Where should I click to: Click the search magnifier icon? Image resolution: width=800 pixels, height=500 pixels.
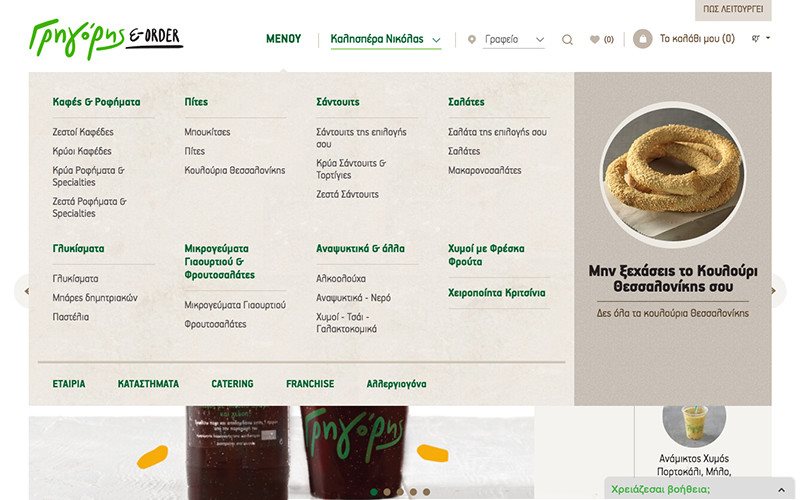(567, 39)
